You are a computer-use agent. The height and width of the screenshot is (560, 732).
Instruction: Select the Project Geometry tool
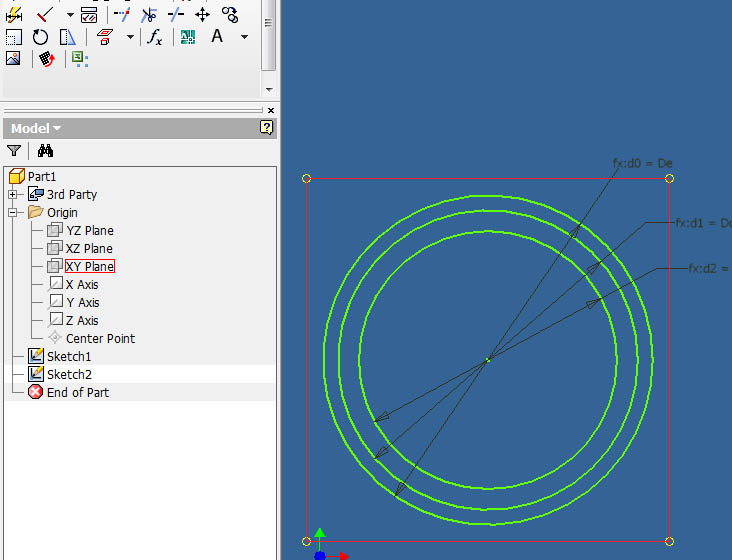pos(105,37)
